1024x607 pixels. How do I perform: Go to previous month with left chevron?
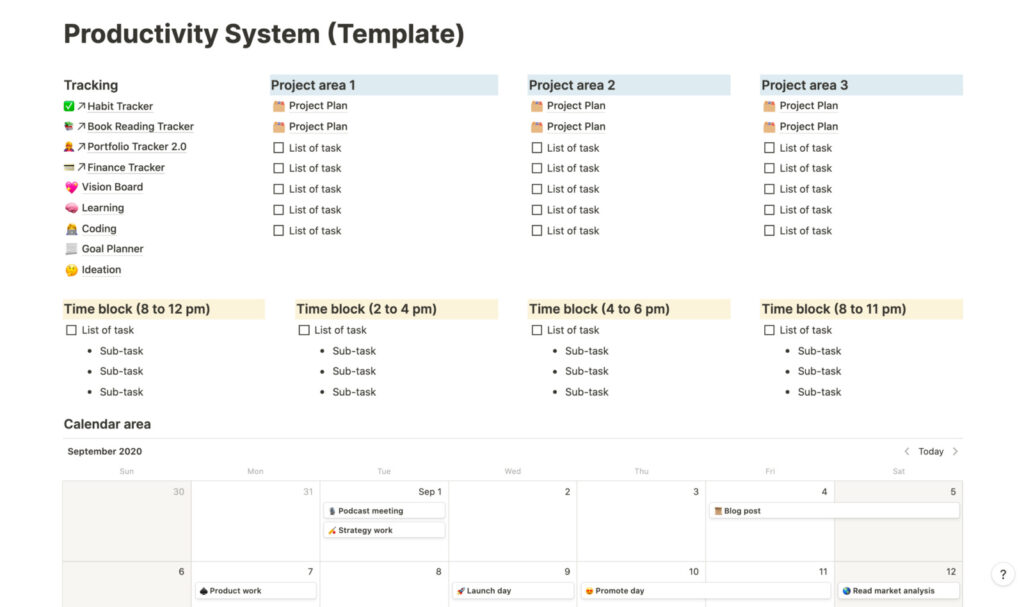coord(907,451)
